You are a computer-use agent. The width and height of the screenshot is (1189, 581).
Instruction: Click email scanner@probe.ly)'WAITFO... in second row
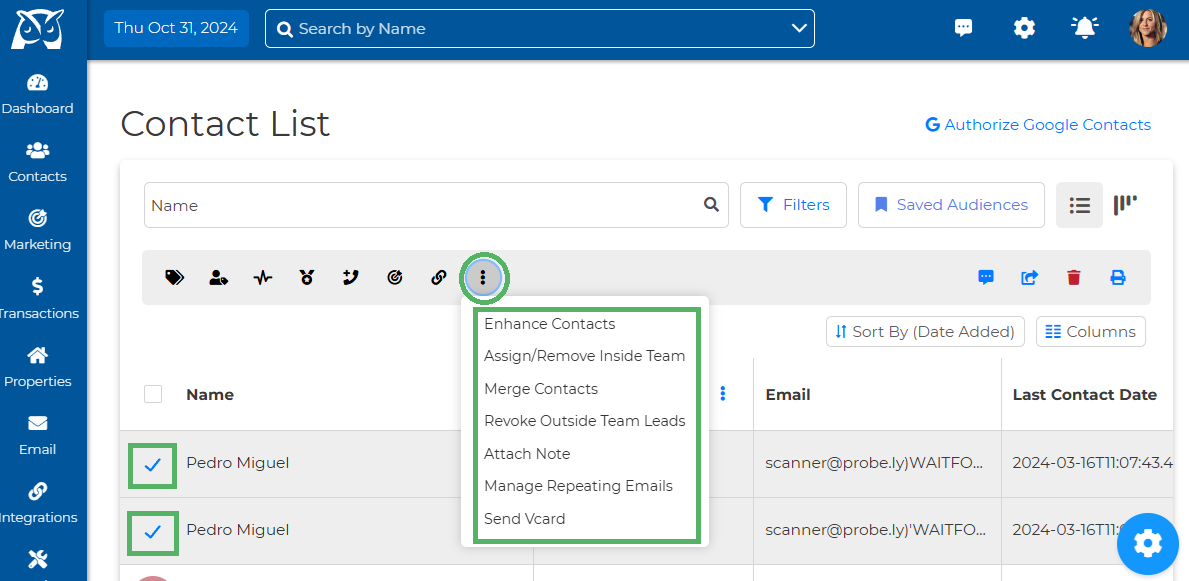(876, 529)
